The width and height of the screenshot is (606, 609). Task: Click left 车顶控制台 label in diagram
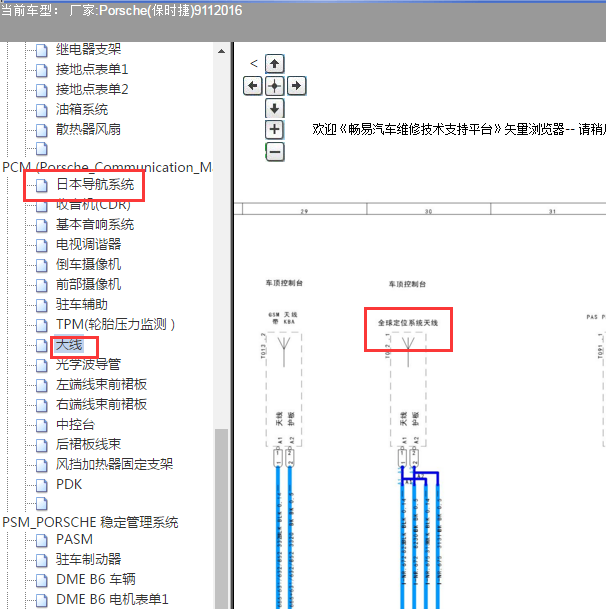(x=284, y=283)
